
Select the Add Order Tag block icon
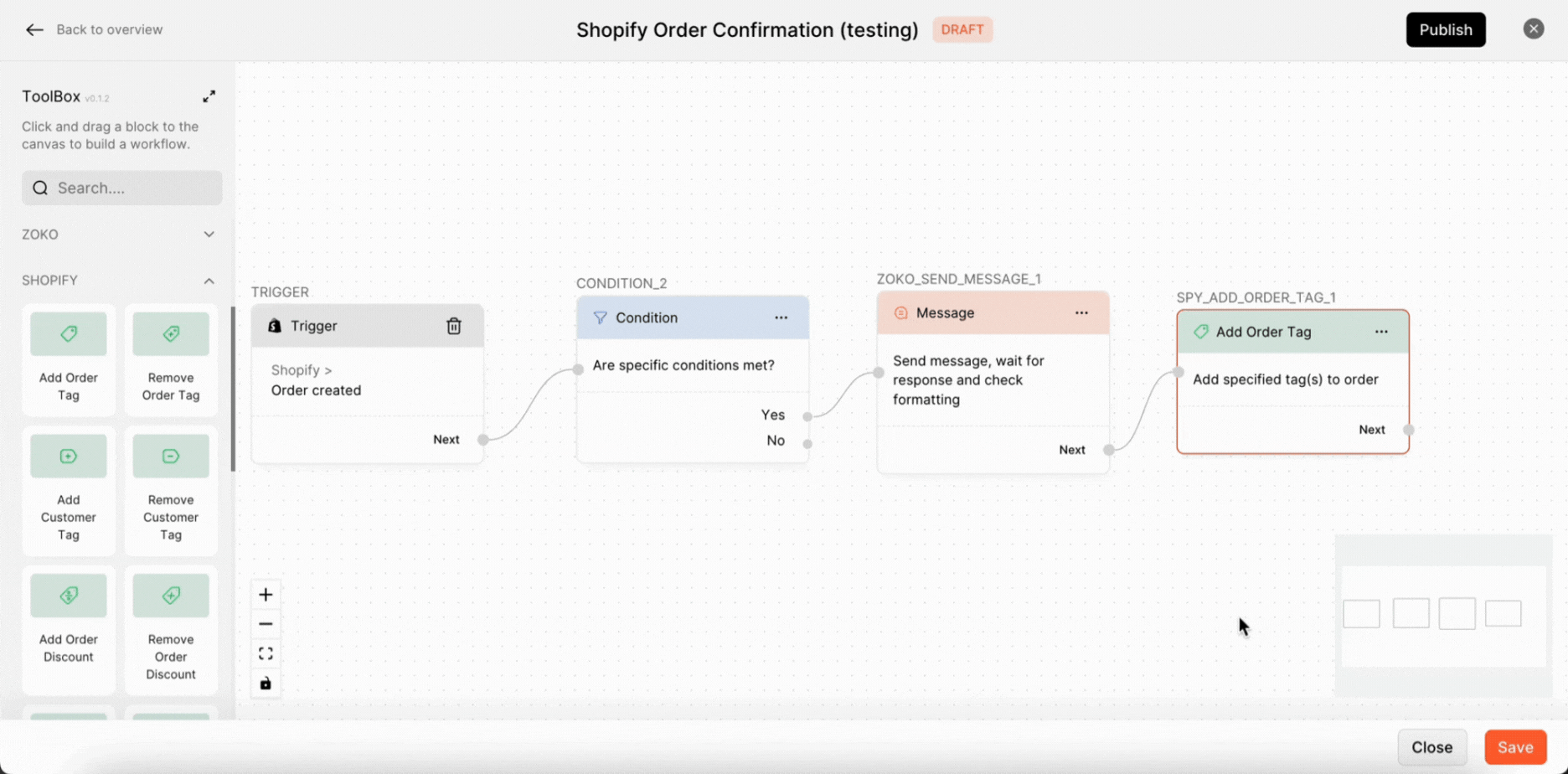click(x=69, y=334)
